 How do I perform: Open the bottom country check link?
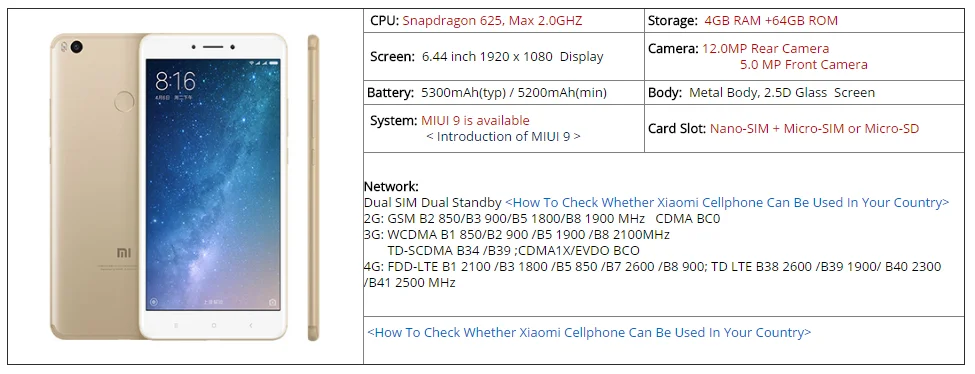point(589,332)
